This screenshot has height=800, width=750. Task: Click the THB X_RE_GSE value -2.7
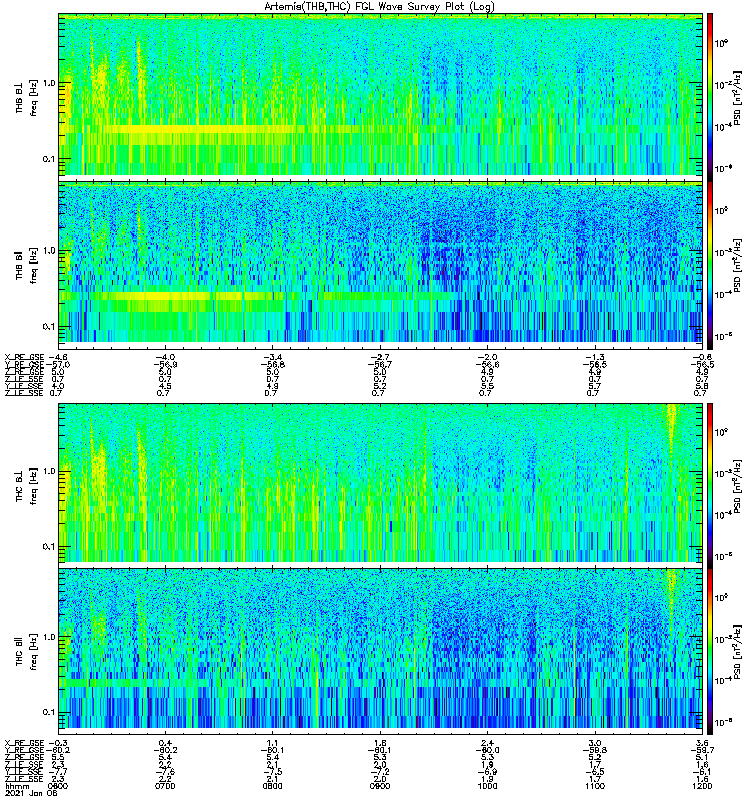click(x=380, y=357)
